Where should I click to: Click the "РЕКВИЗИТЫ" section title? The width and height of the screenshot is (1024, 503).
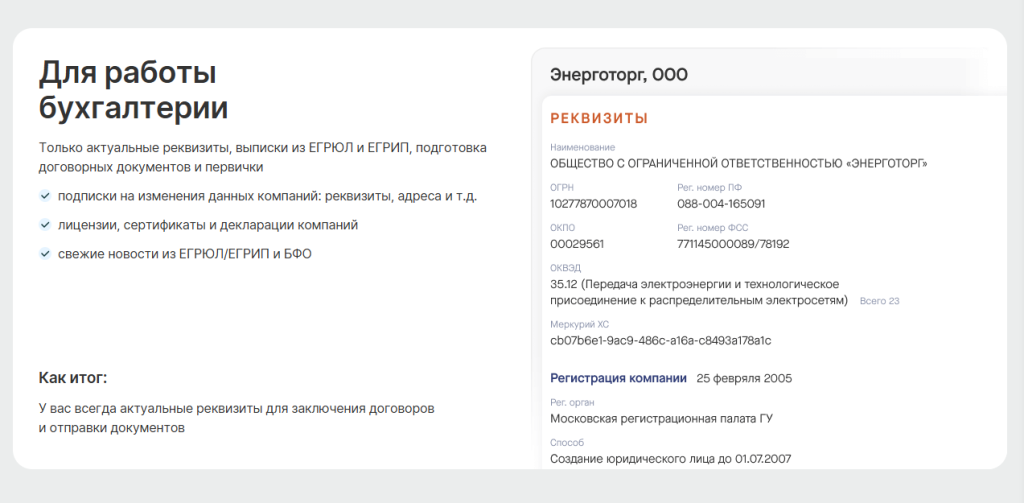click(x=599, y=118)
